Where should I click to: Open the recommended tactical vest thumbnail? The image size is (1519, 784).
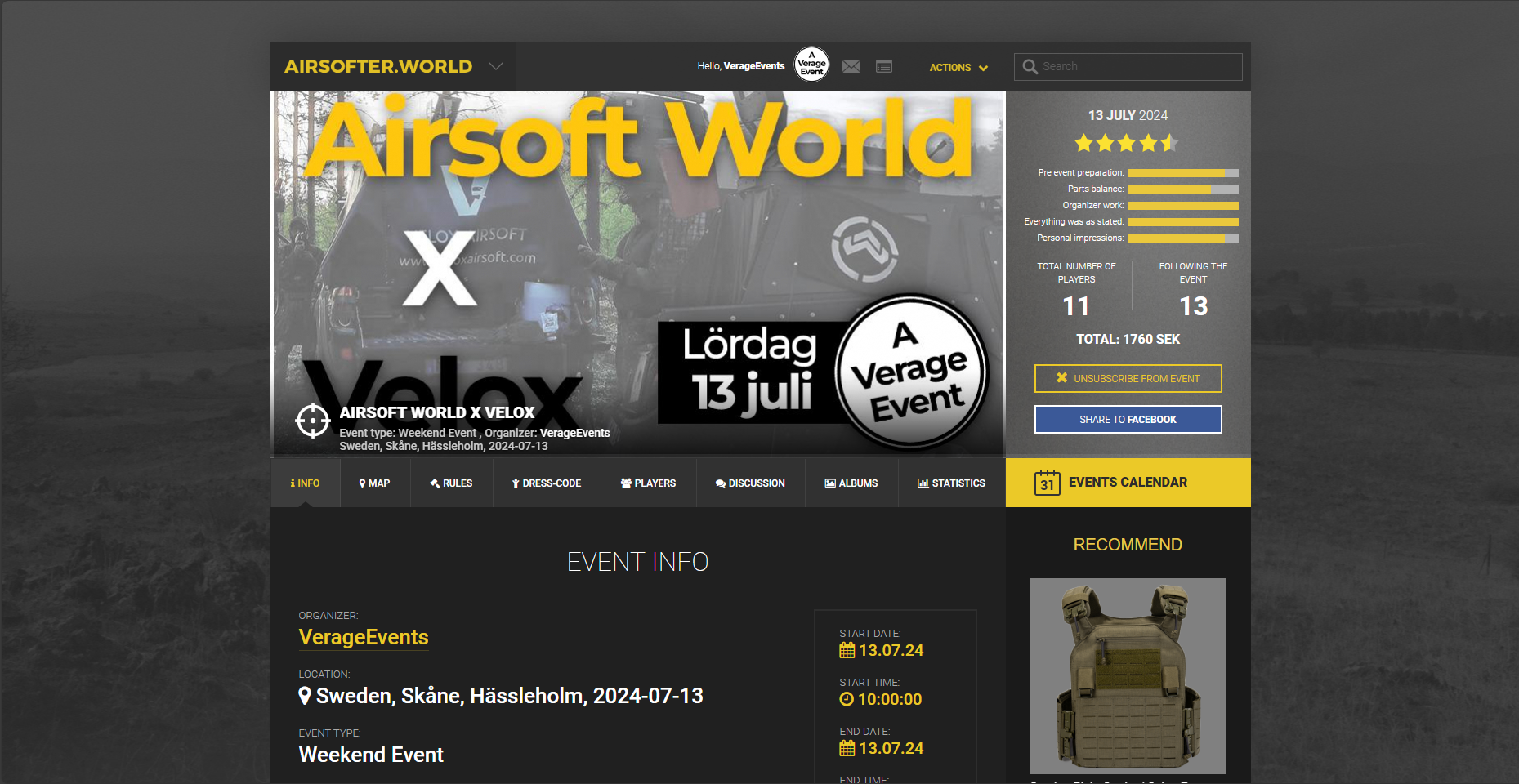point(1128,676)
